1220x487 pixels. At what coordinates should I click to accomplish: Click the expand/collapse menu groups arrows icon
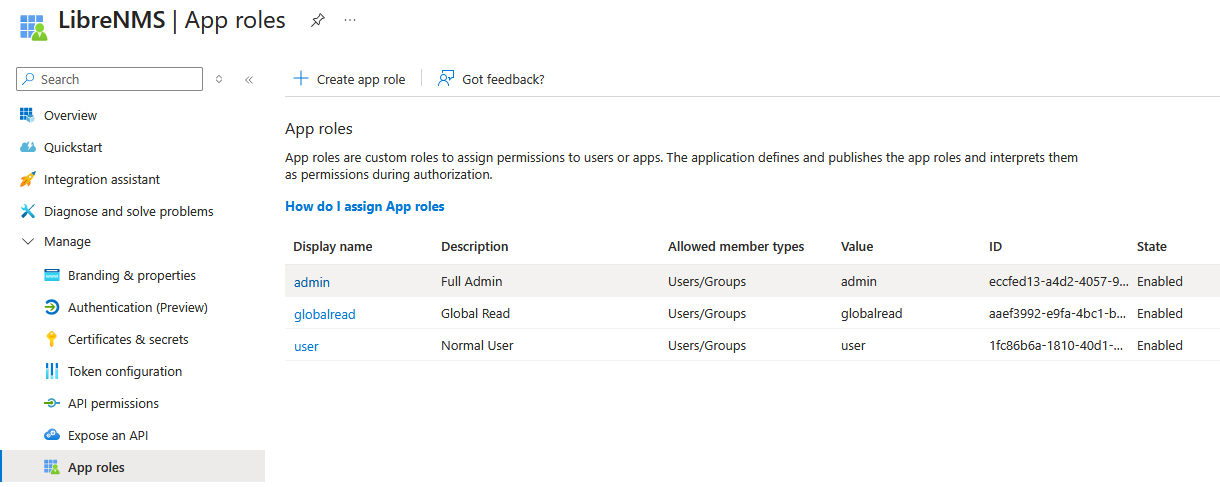click(x=219, y=79)
